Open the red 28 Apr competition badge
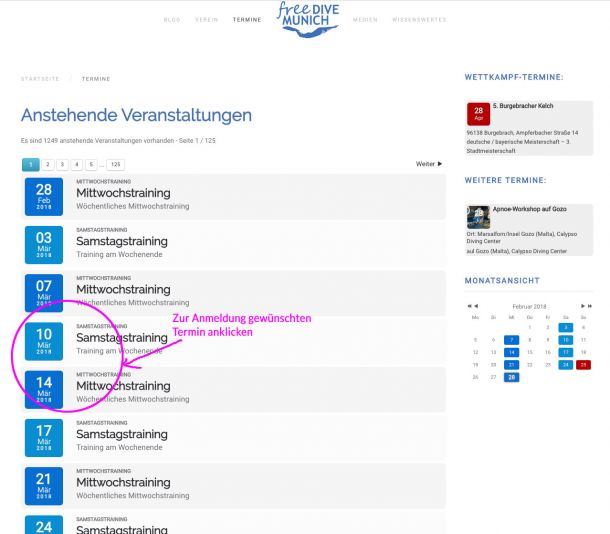The width and height of the screenshot is (610, 534). tap(478, 113)
